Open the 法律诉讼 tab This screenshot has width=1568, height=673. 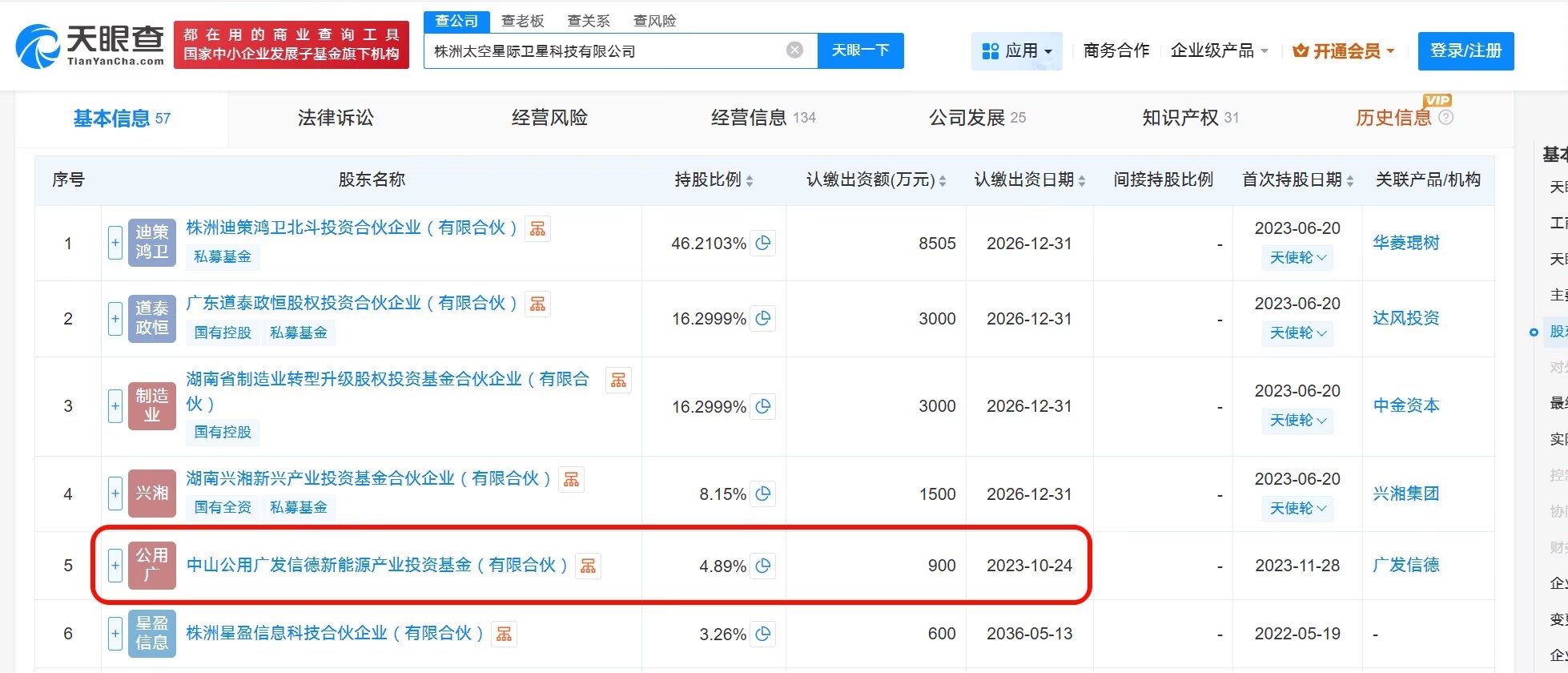click(336, 118)
